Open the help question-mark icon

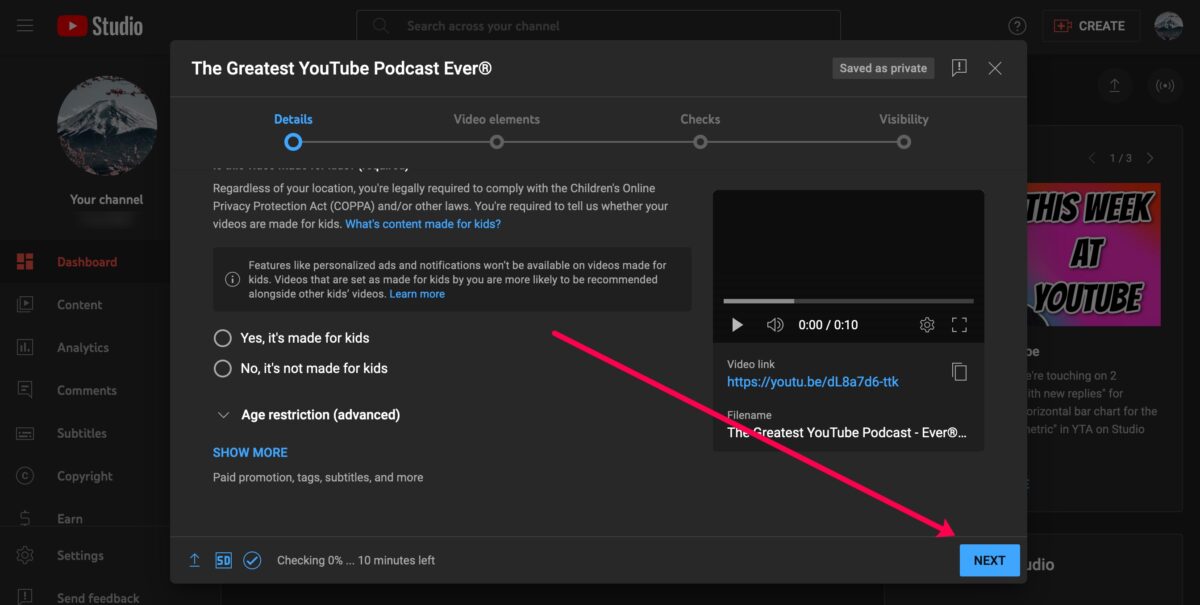(1017, 26)
